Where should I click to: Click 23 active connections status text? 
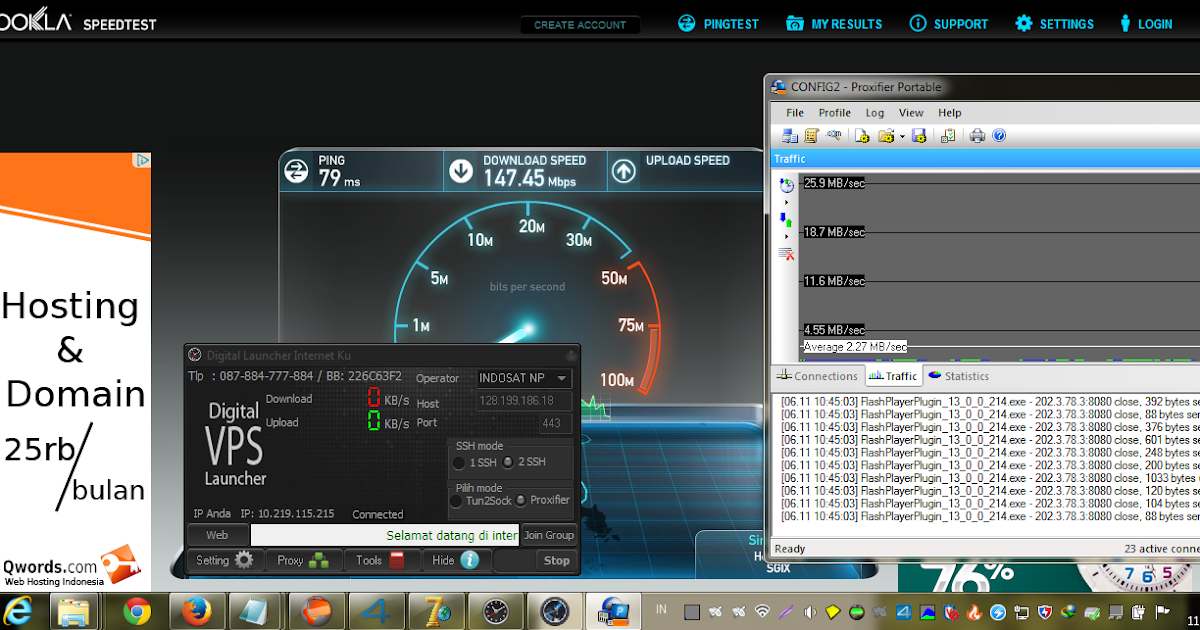click(1161, 548)
